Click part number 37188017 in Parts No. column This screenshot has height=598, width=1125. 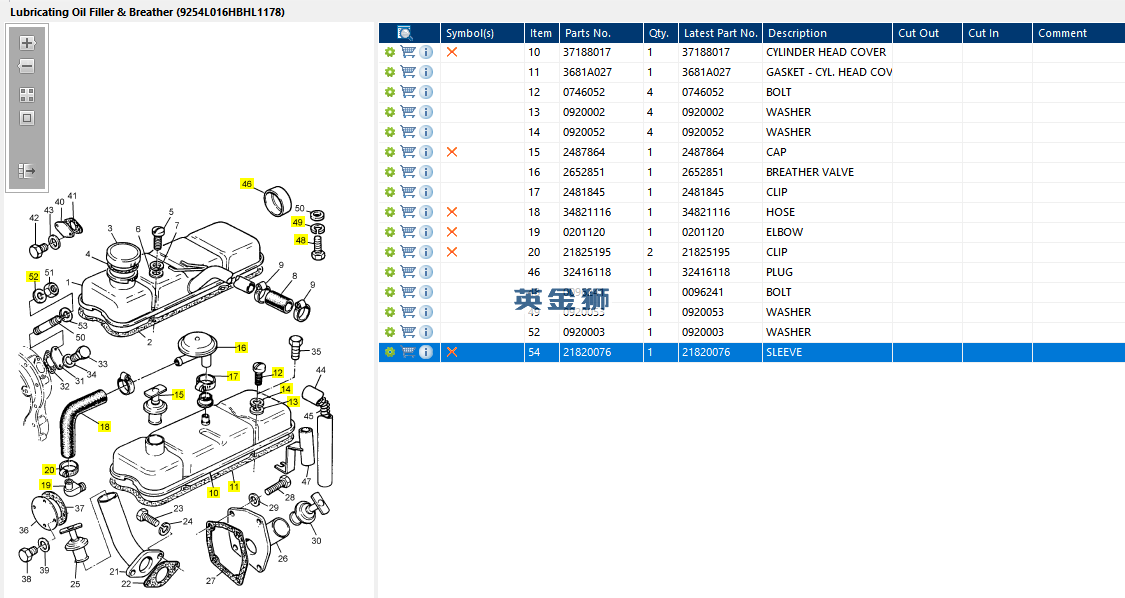(x=587, y=52)
